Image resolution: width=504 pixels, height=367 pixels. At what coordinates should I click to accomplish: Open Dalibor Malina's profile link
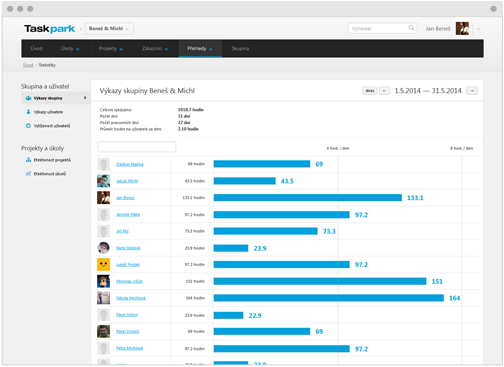click(130, 164)
